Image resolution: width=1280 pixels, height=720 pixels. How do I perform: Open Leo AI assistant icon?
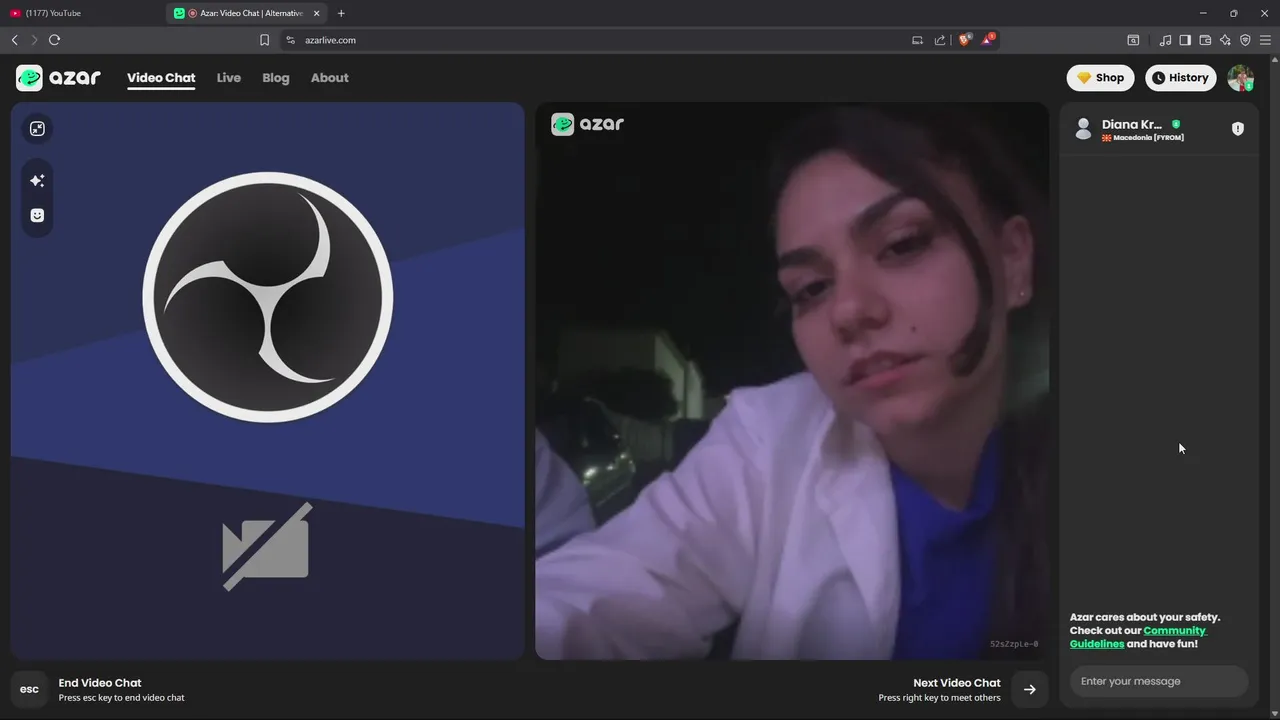pos(1225,40)
